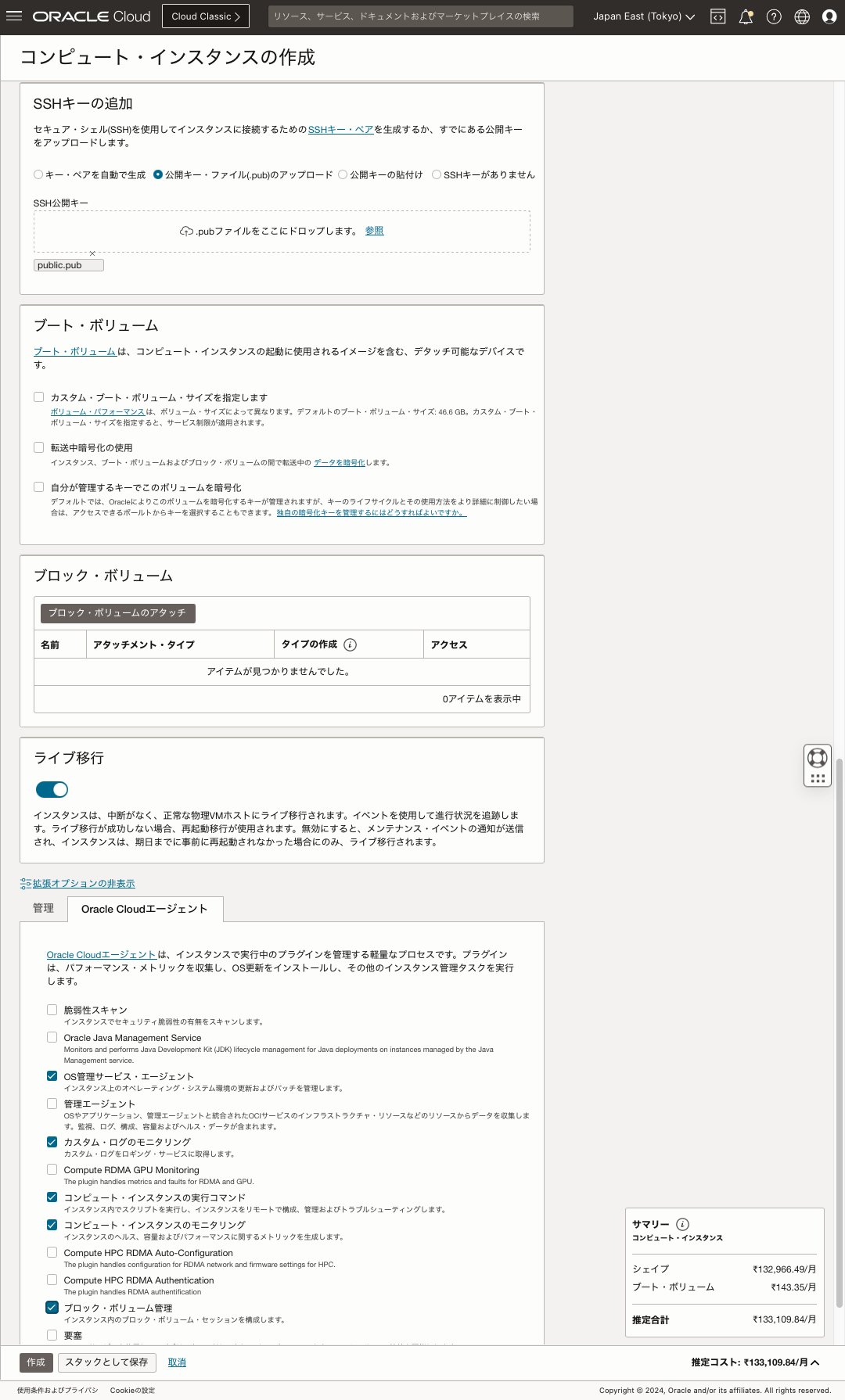Select 公開キーの貼付け radio option
845x1400 pixels.
(x=343, y=174)
